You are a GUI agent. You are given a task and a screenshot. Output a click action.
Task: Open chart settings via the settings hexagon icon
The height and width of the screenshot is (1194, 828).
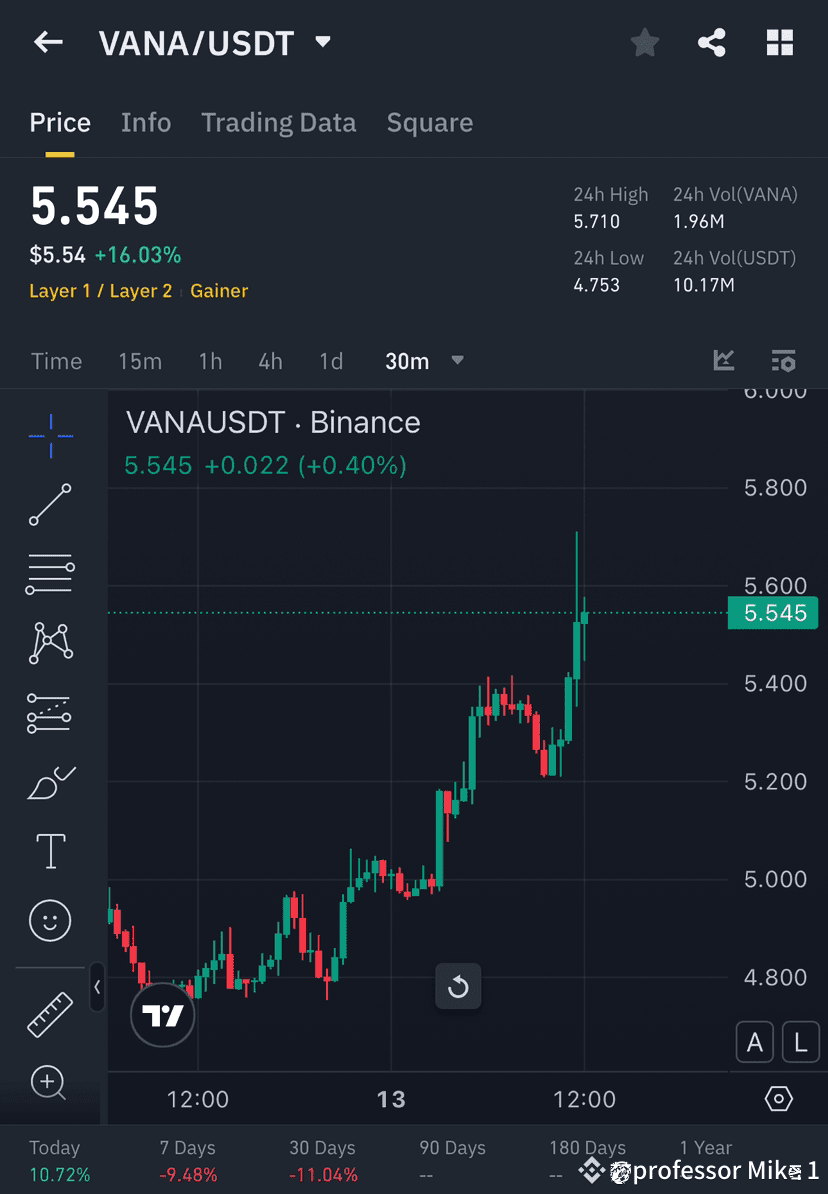(779, 1098)
